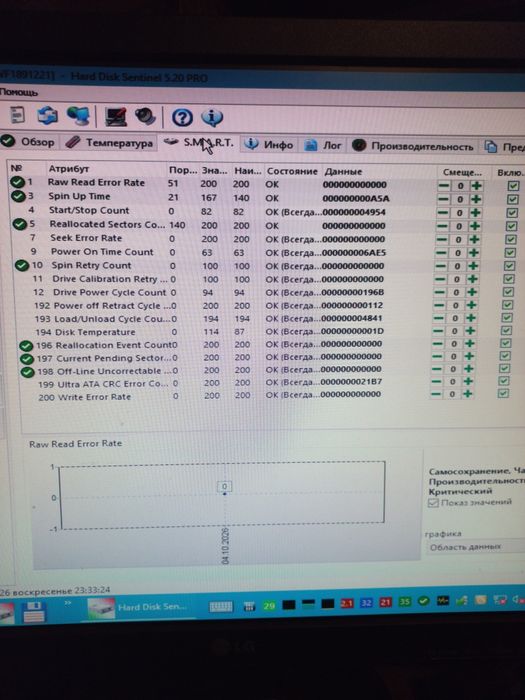This screenshot has width=525, height=700.
Task: Open the Температура tab
Action: [108, 143]
